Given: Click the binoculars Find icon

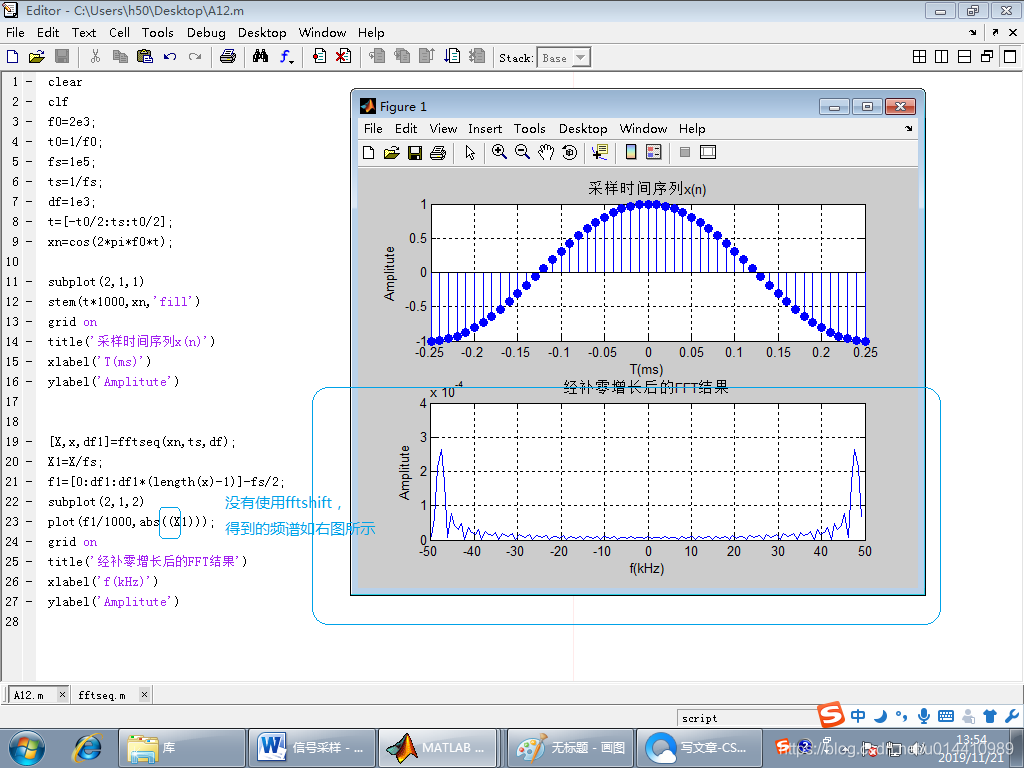Looking at the screenshot, I should (261, 57).
